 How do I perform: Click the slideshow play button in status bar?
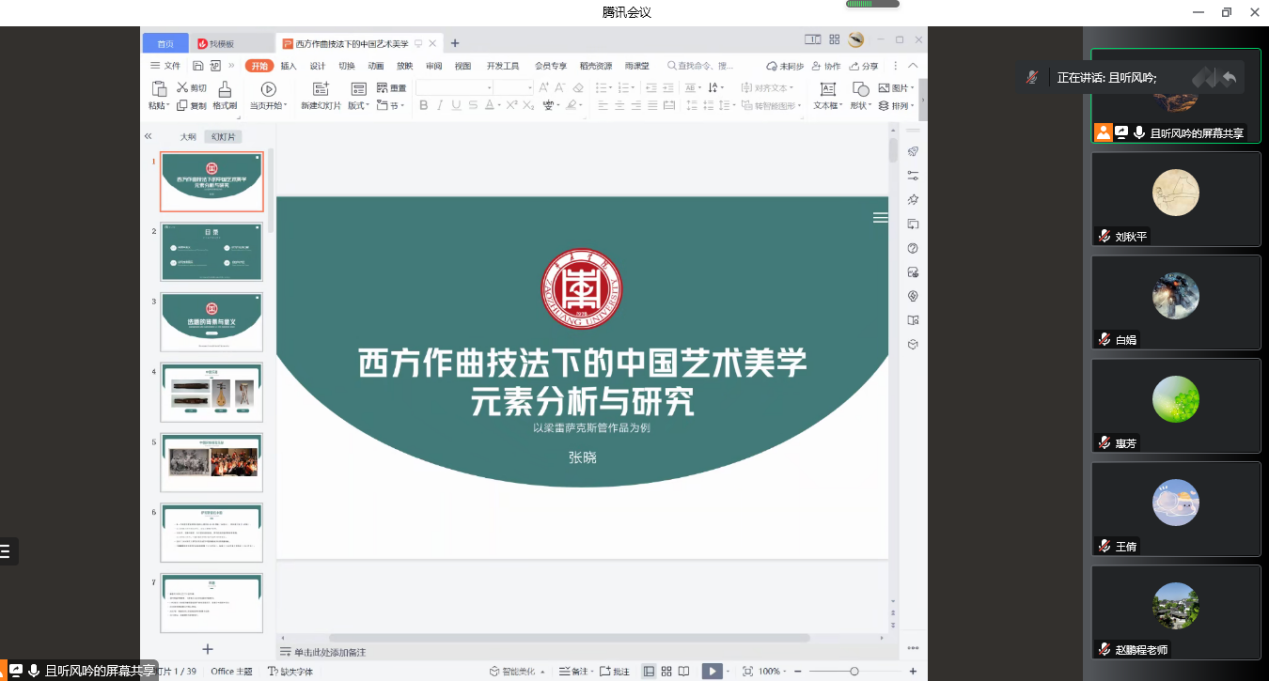pyautogui.click(x=711, y=671)
